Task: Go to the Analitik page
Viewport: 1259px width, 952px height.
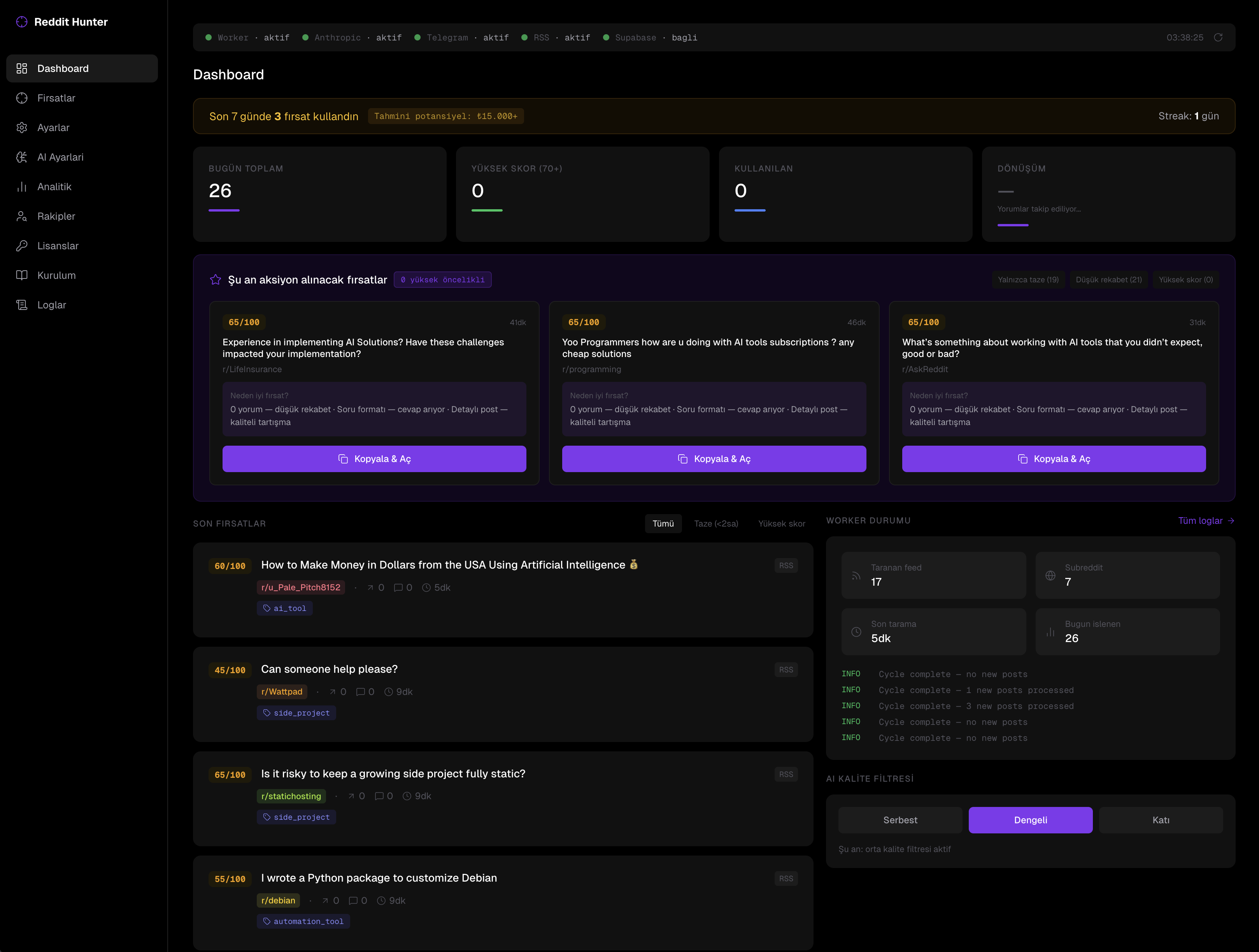Action: click(x=54, y=187)
